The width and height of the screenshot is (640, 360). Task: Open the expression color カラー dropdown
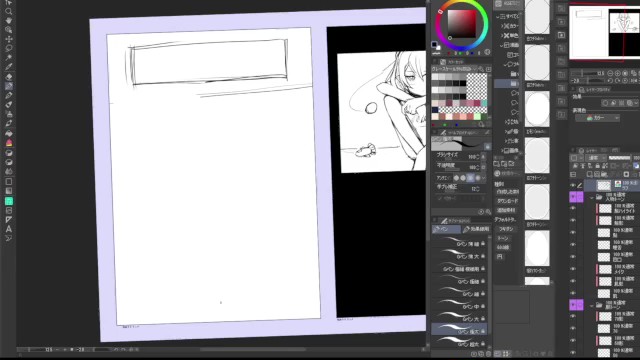[x=597, y=118]
